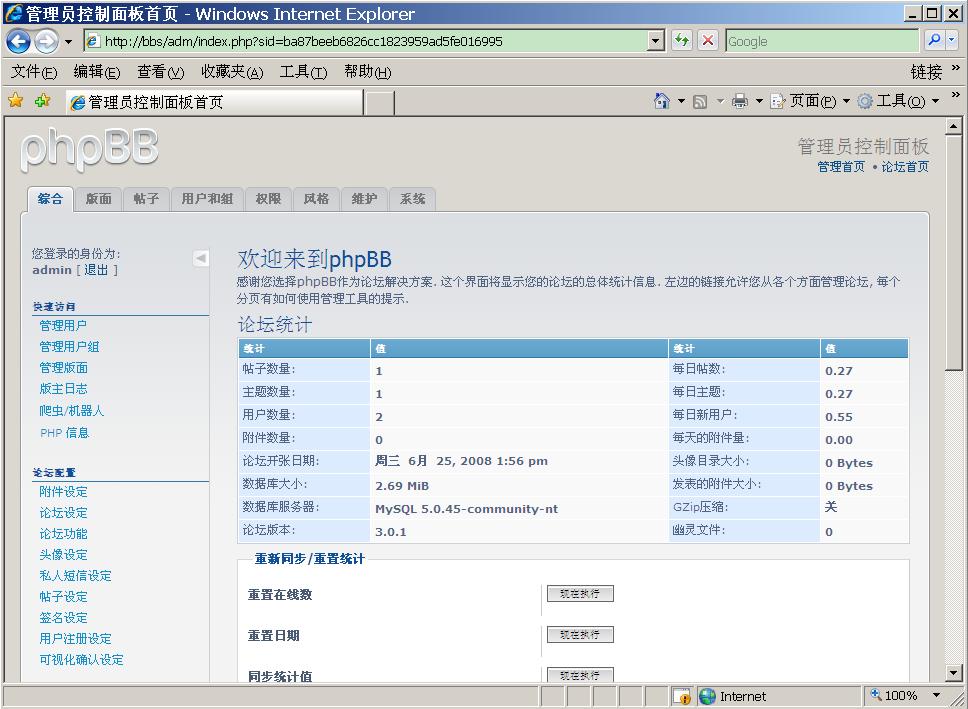Open the 页面(P) toolbar menu
Image resolution: width=968 pixels, height=709 pixels.
pos(811,101)
